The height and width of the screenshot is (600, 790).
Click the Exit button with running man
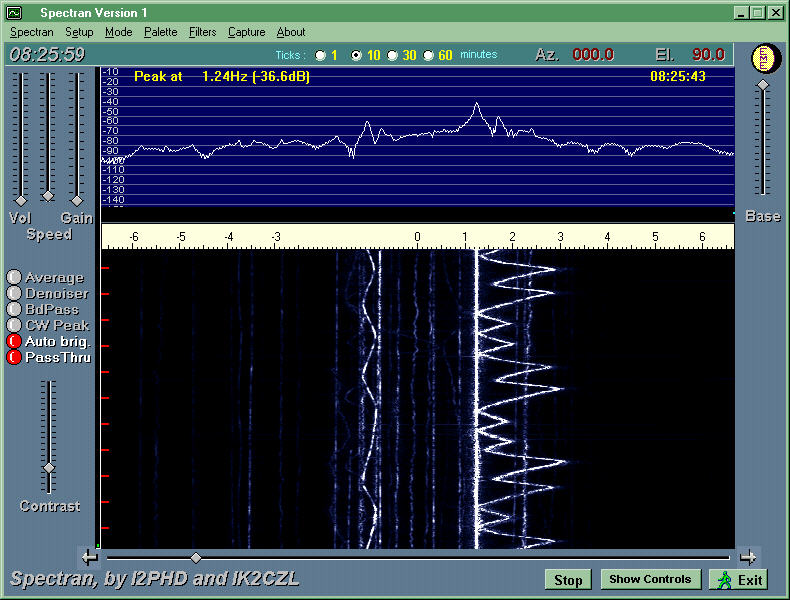[739, 580]
